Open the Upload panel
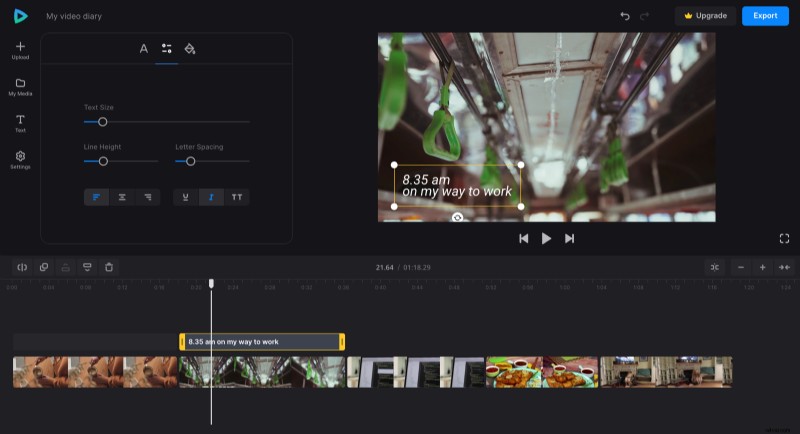 pos(20,50)
